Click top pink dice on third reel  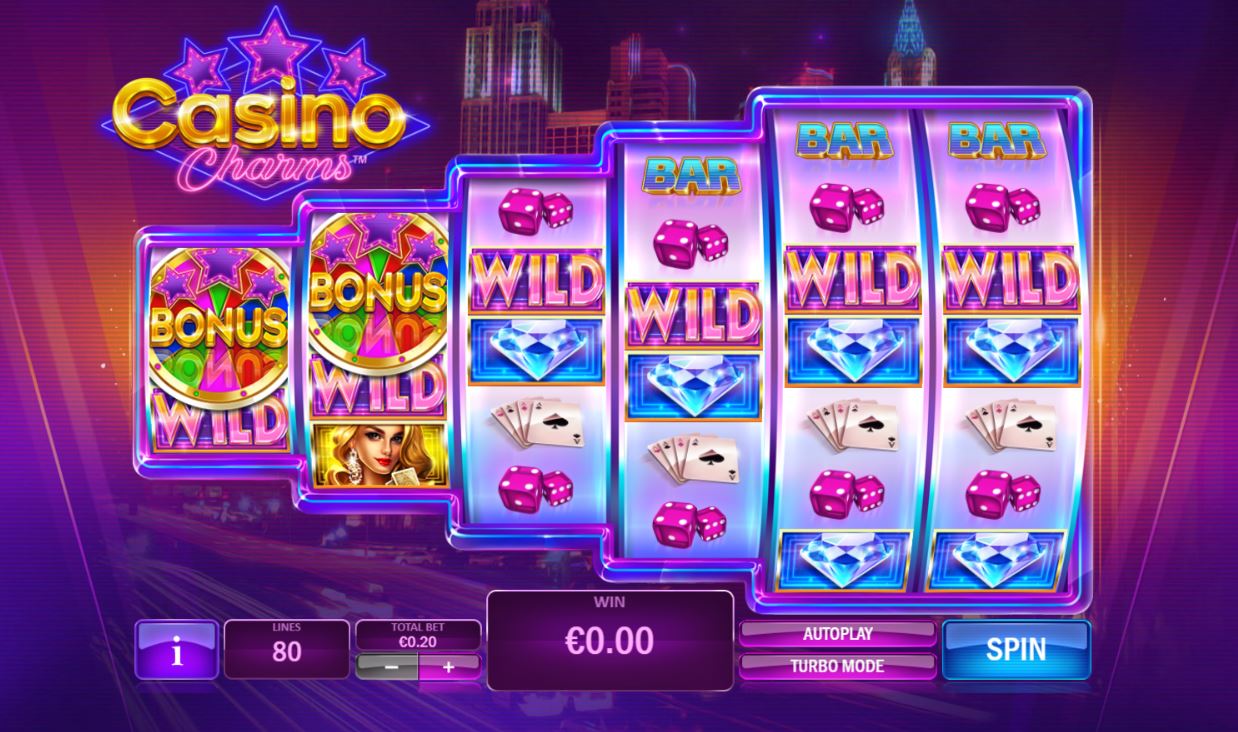click(537, 211)
